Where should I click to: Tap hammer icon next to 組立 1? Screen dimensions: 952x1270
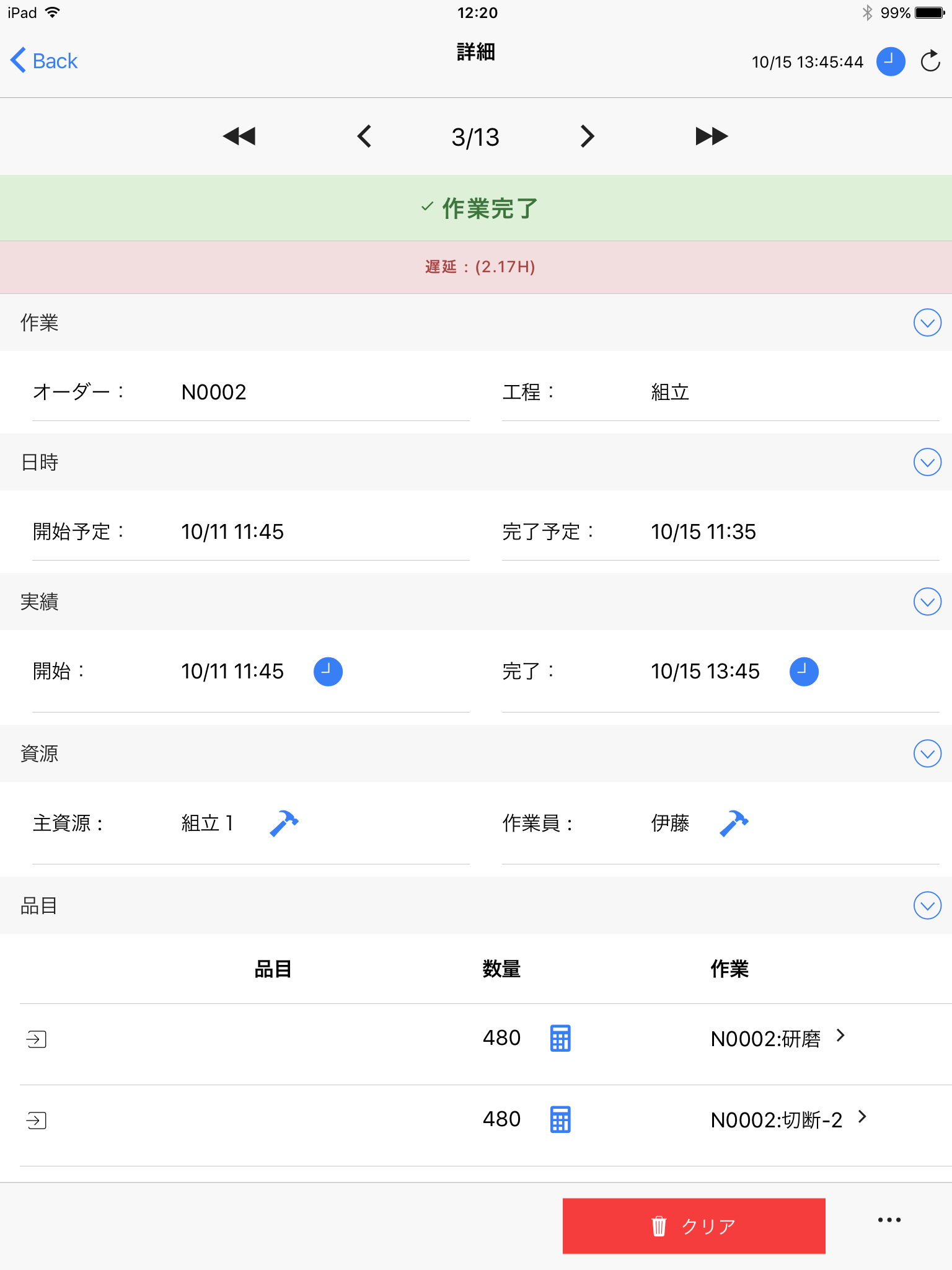284,824
